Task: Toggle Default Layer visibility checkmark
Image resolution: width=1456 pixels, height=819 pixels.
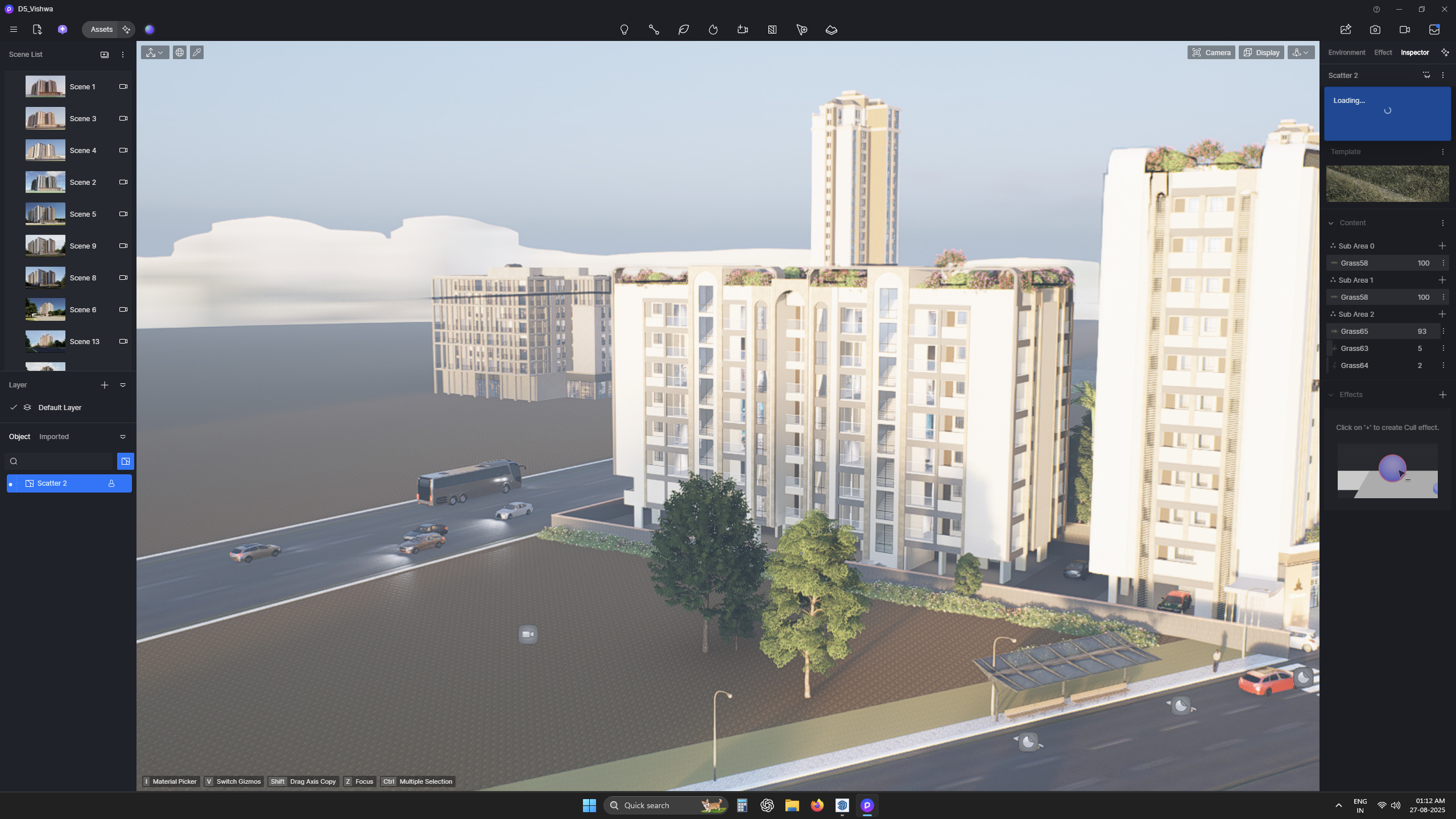Action: [x=14, y=407]
